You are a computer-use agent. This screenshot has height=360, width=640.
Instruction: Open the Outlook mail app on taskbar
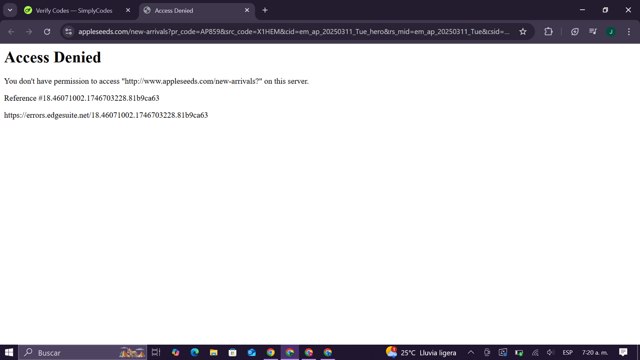(251, 352)
